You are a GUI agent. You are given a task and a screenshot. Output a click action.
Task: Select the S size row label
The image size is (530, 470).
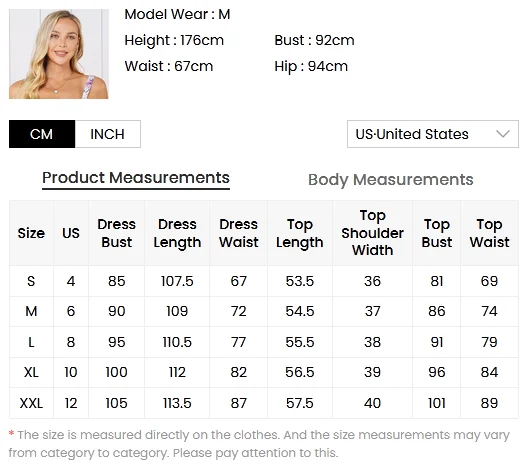click(x=31, y=281)
